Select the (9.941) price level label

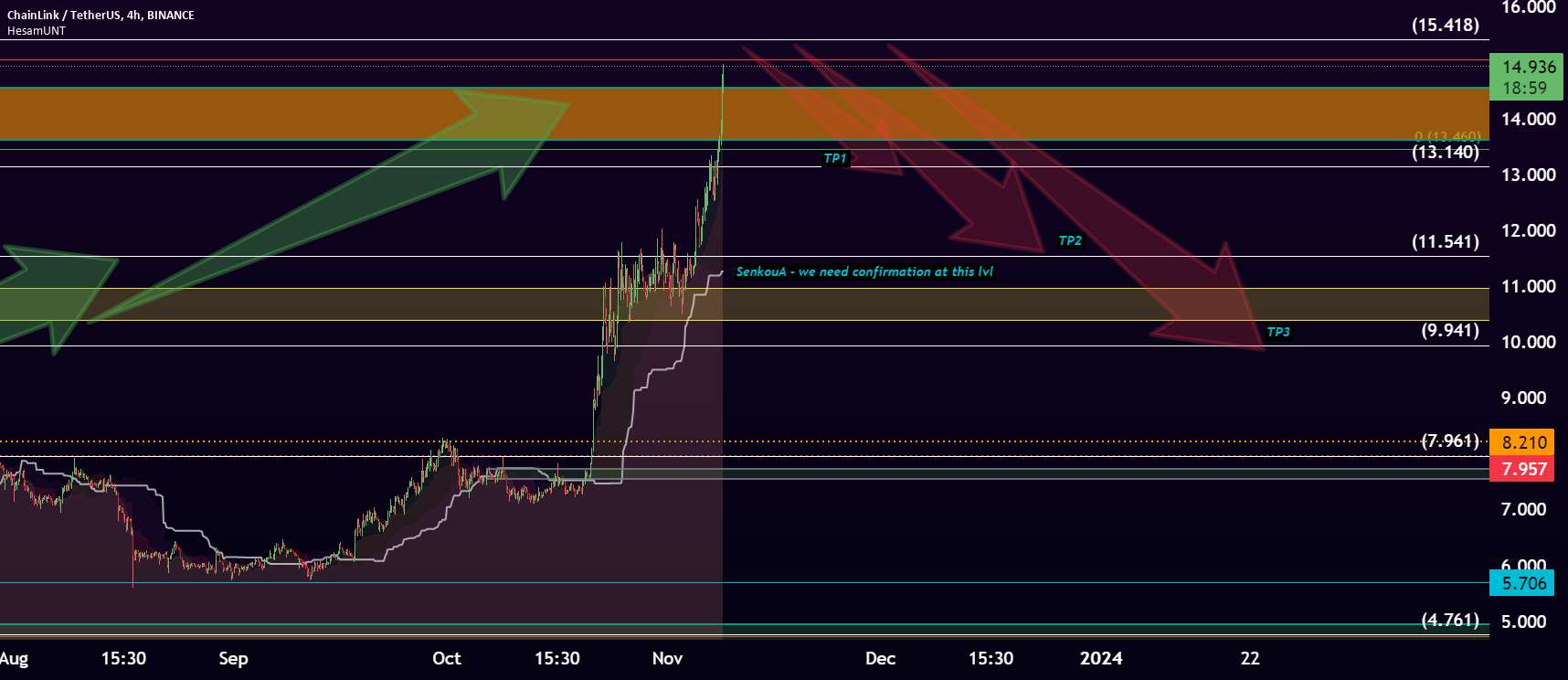(1450, 330)
